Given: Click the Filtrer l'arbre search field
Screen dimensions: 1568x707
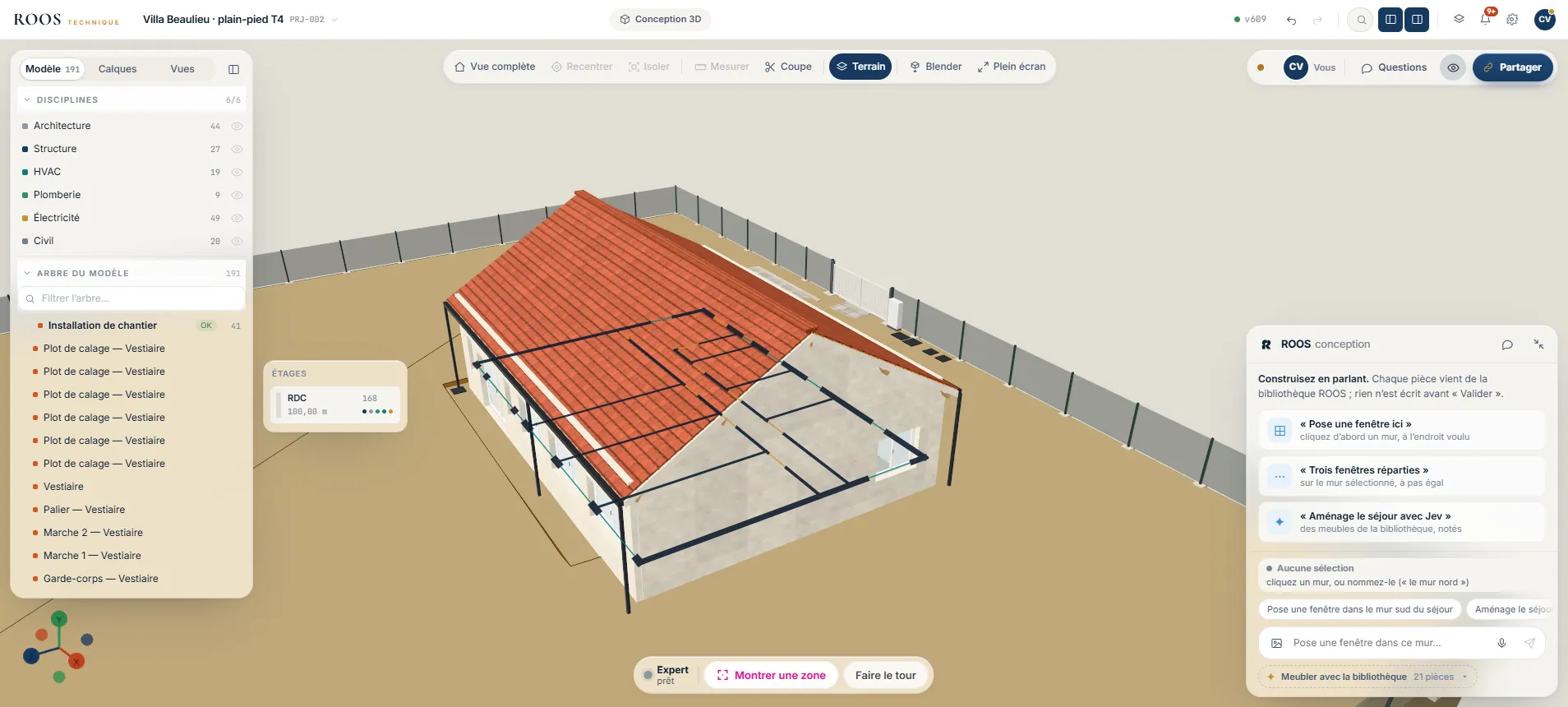Looking at the screenshot, I should pyautogui.click(x=131, y=298).
